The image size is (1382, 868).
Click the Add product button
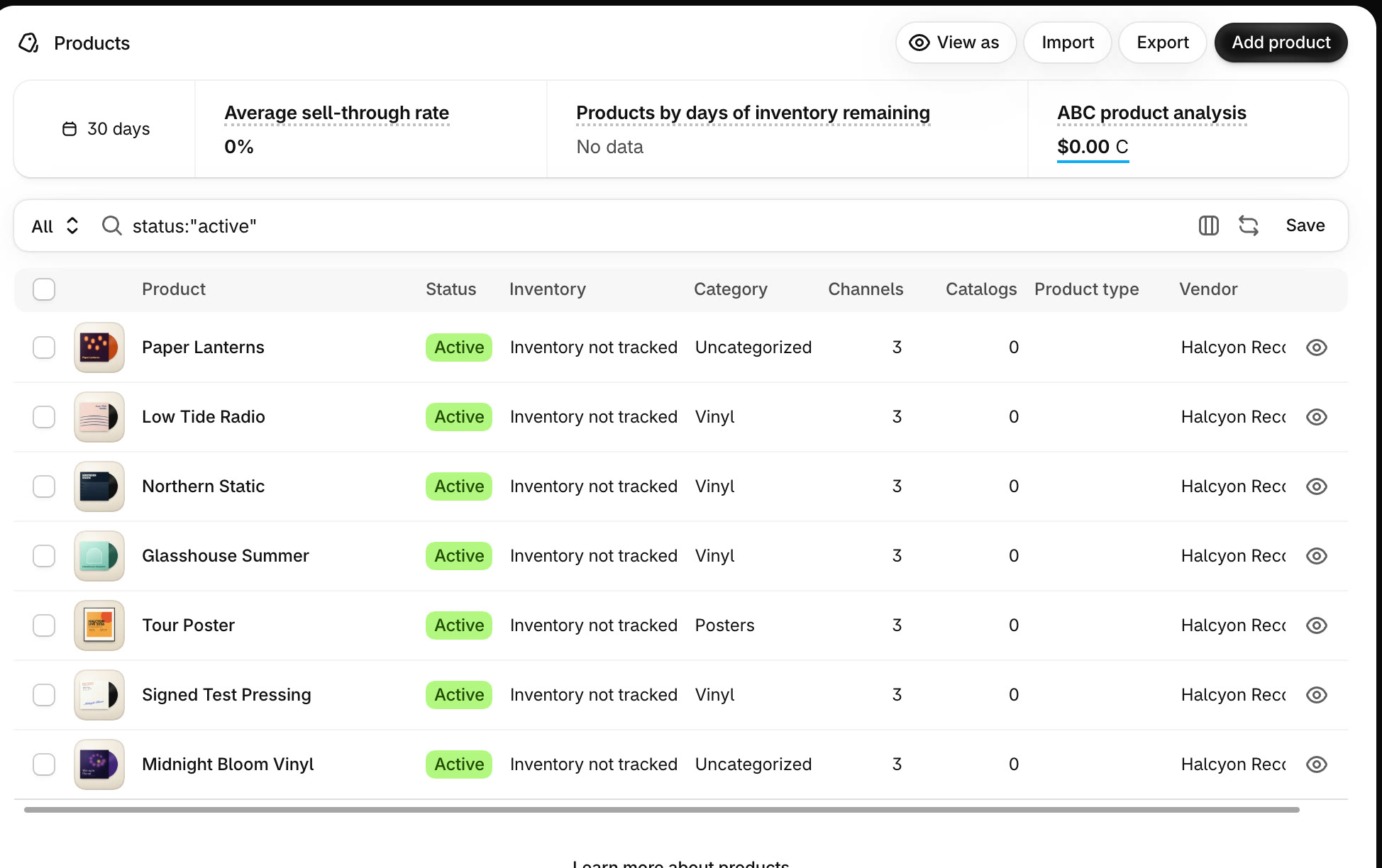pyautogui.click(x=1281, y=43)
